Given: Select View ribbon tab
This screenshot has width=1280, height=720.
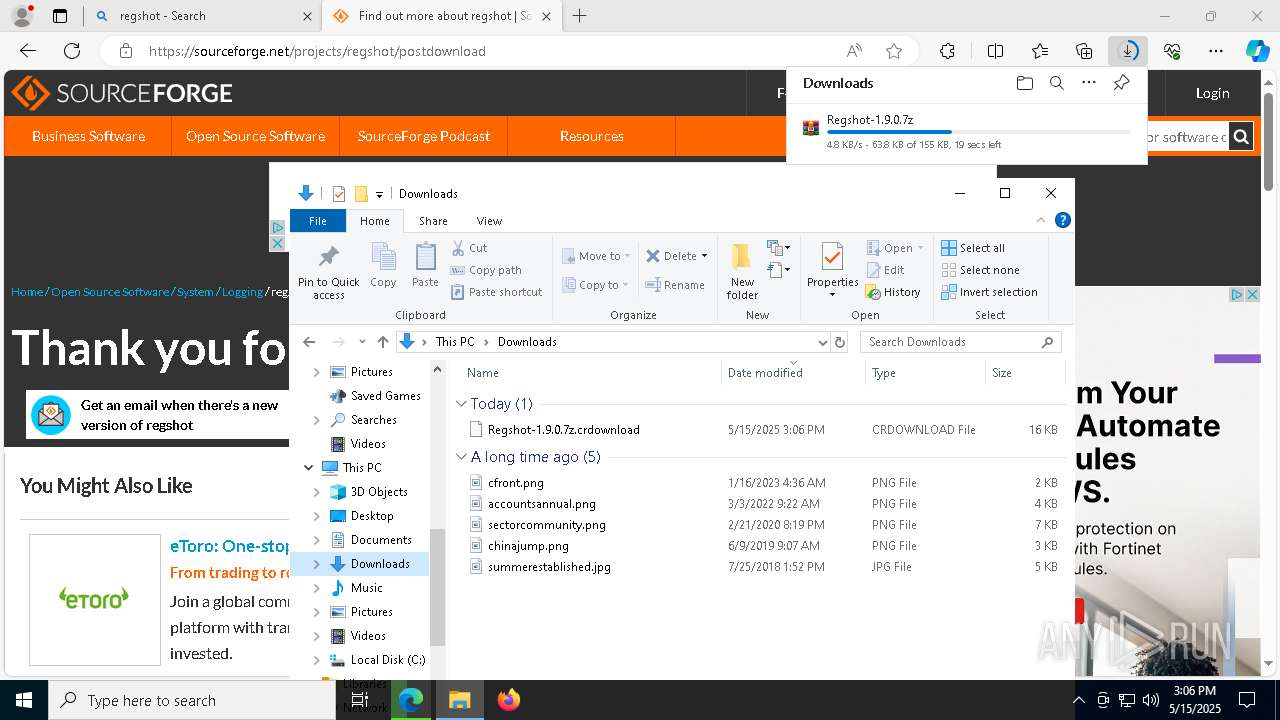Looking at the screenshot, I should [489, 221].
